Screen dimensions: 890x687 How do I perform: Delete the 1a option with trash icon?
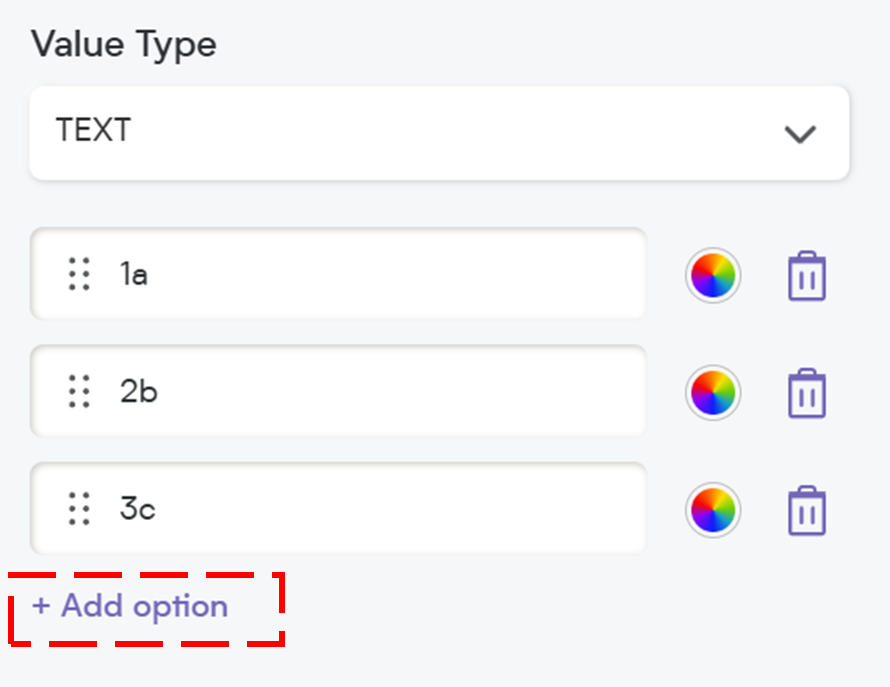click(x=807, y=275)
